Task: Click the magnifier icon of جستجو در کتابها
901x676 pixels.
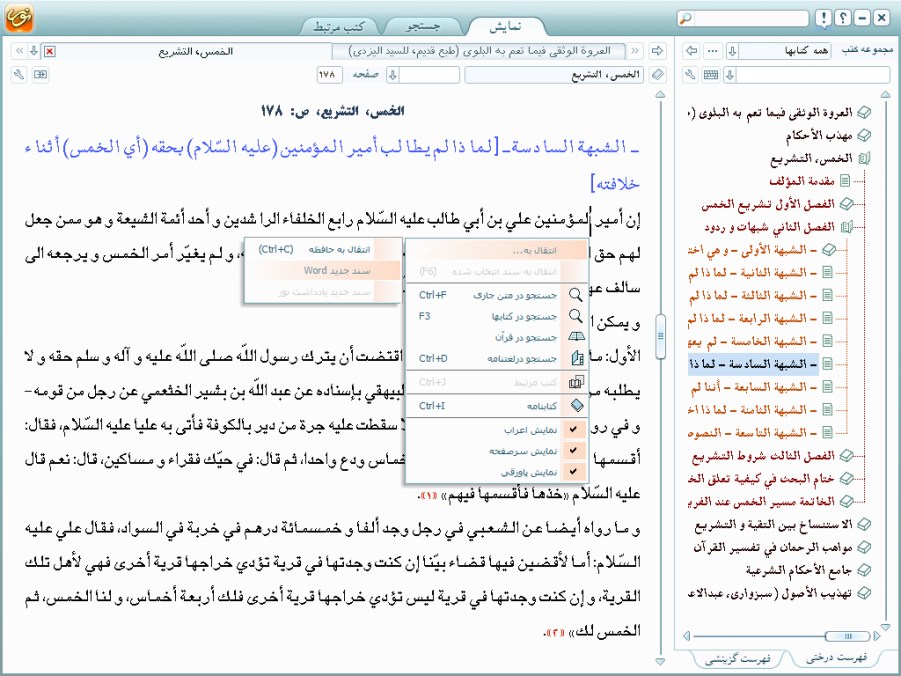Action: pyautogui.click(x=575, y=316)
